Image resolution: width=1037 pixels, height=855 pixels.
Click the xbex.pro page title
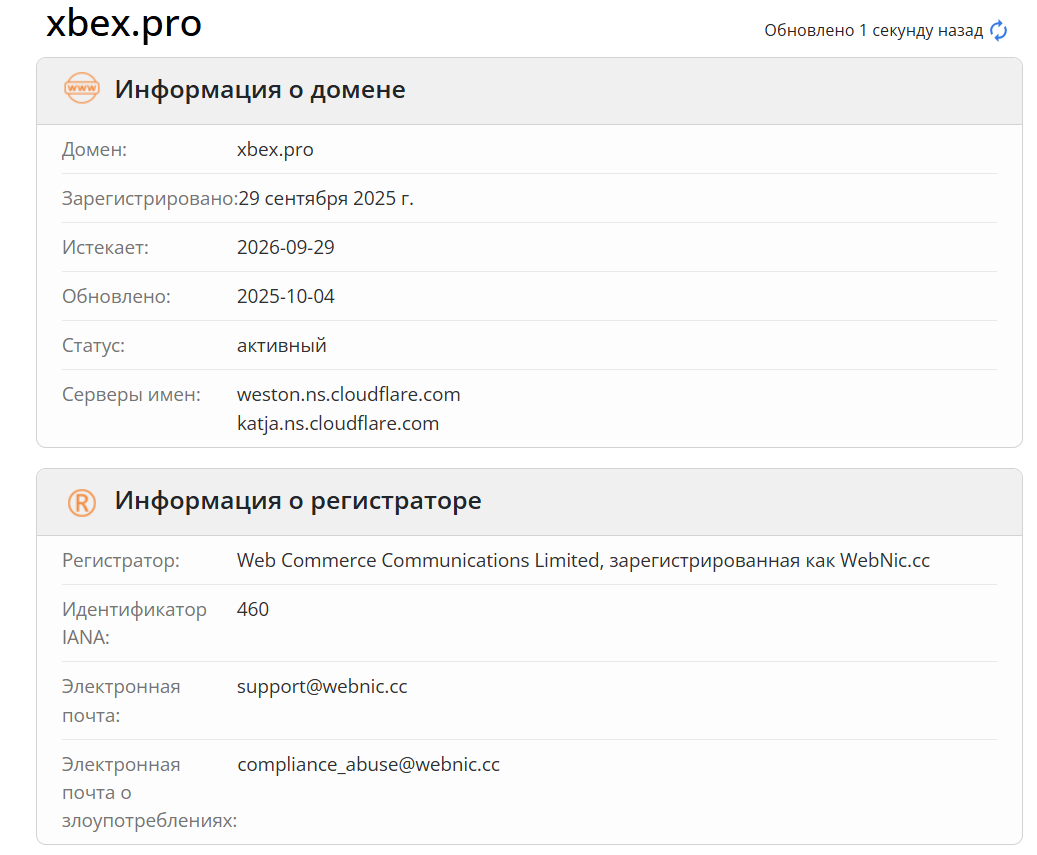(x=122, y=24)
